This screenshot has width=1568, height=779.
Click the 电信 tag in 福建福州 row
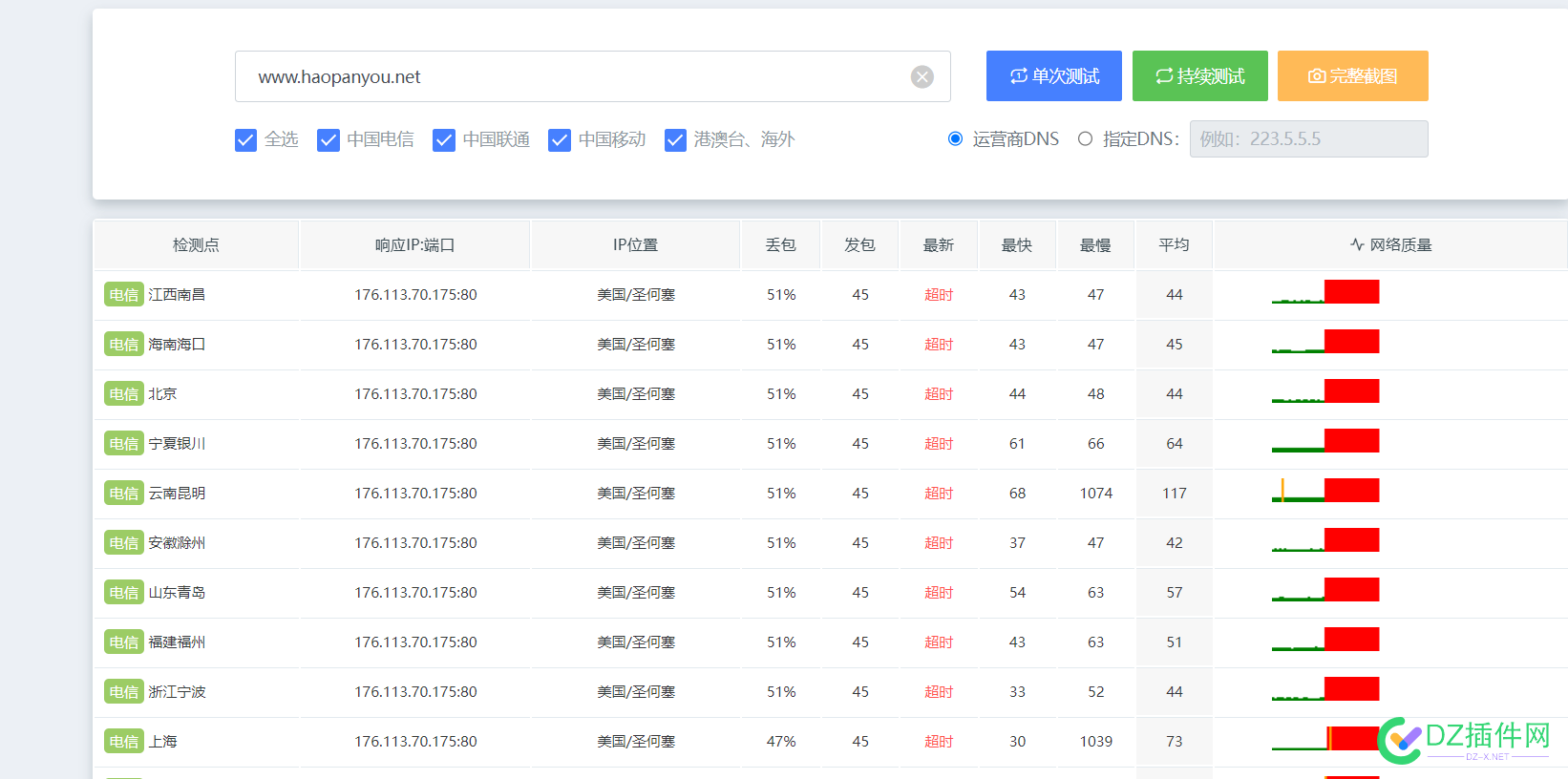pos(123,642)
